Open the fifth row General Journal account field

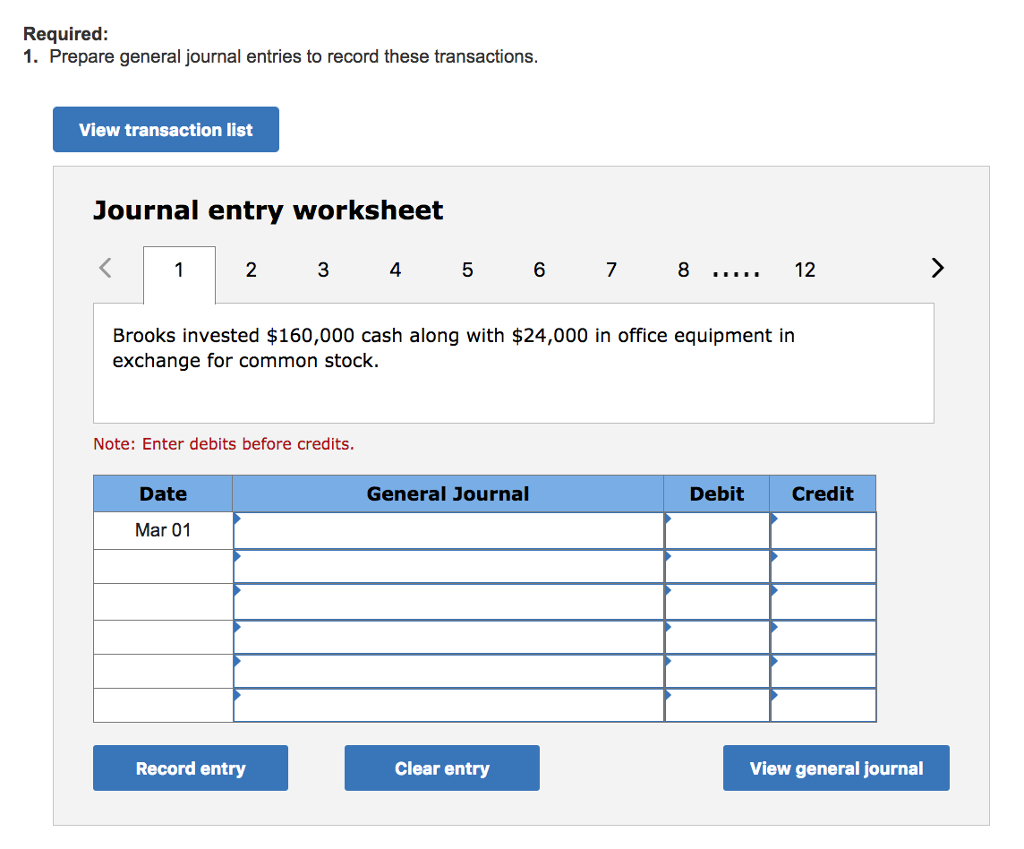point(449,671)
